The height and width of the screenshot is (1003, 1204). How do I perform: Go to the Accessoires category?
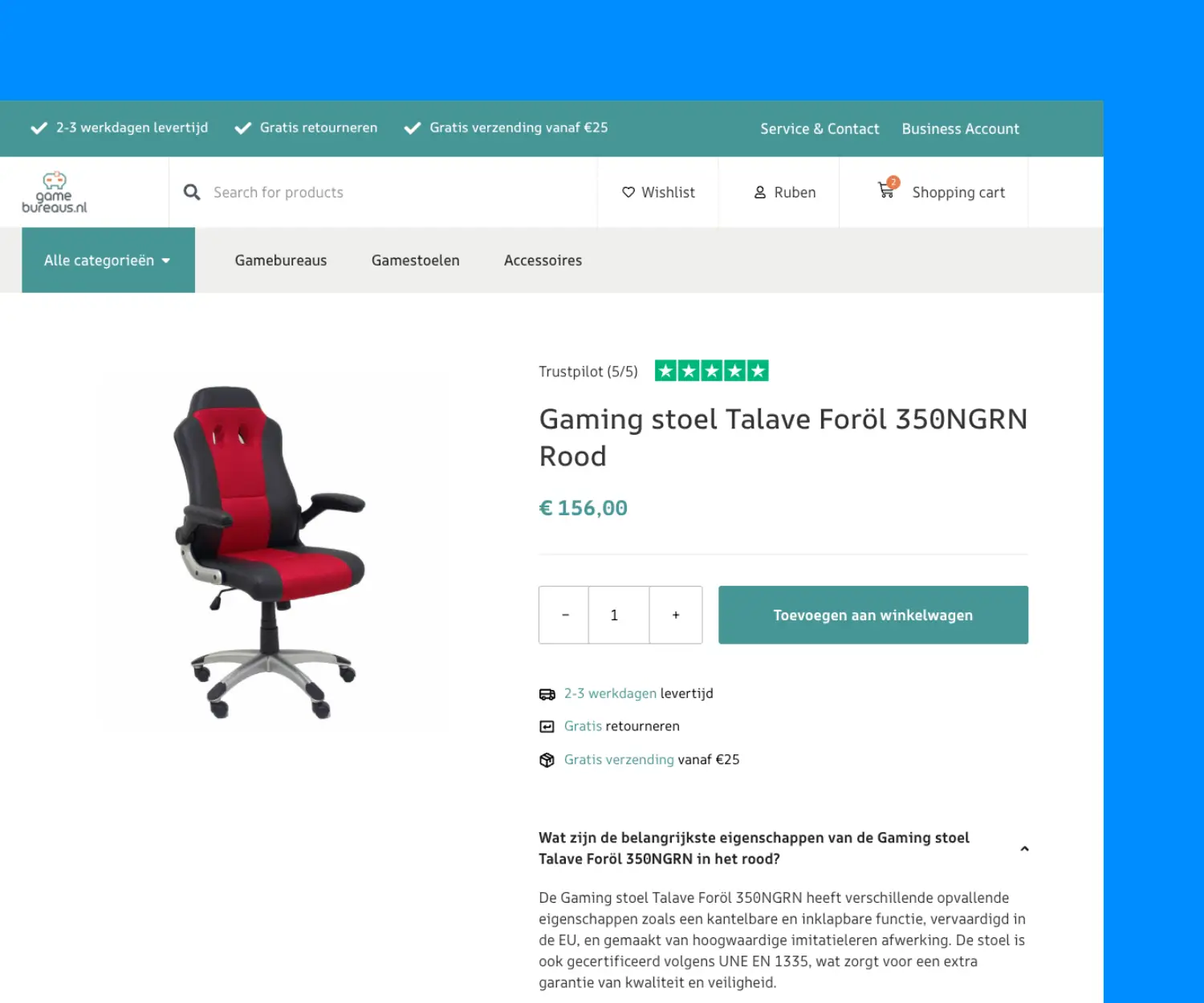point(543,261)
